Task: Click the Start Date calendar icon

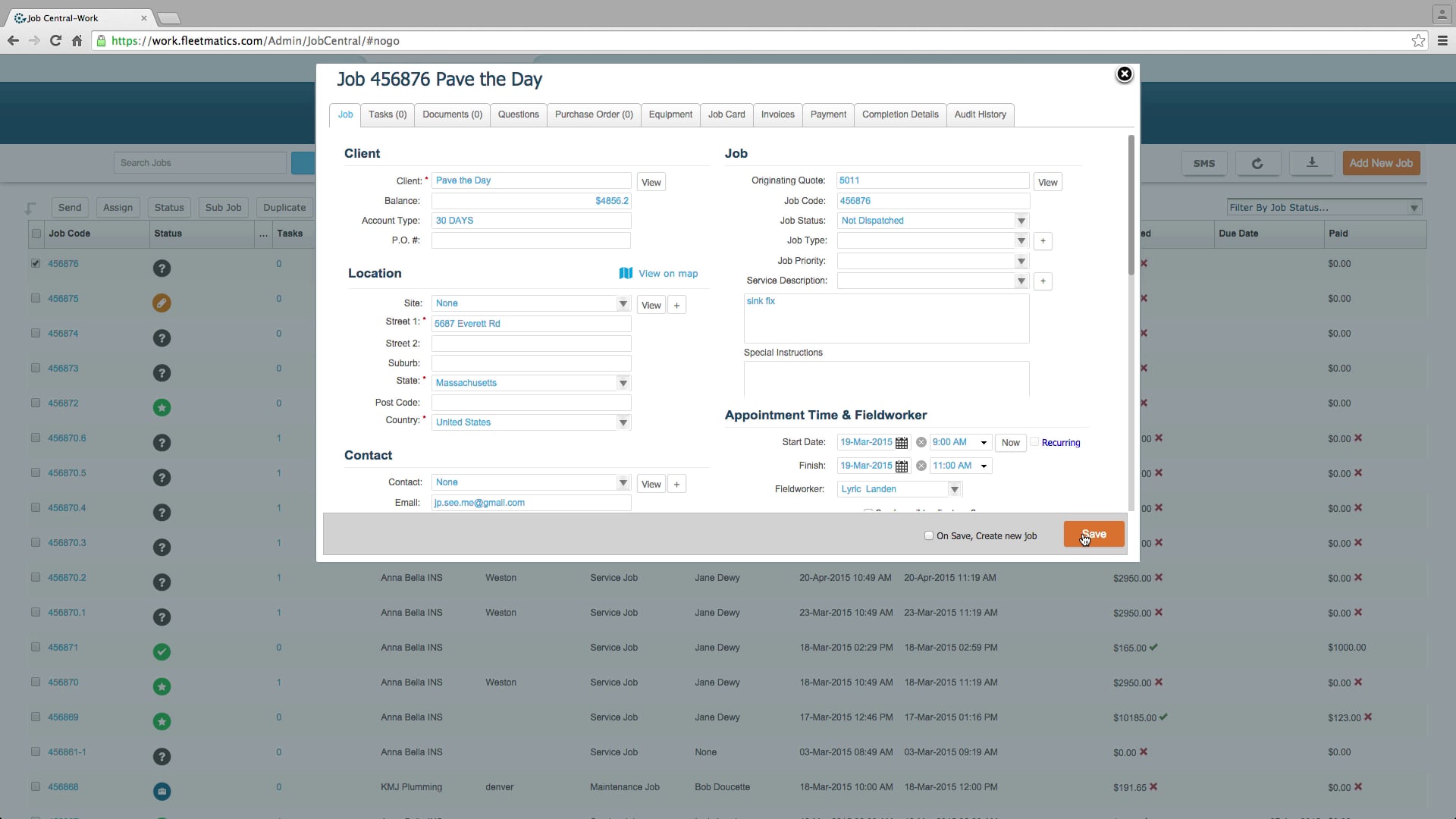Action: pos(902,443)
